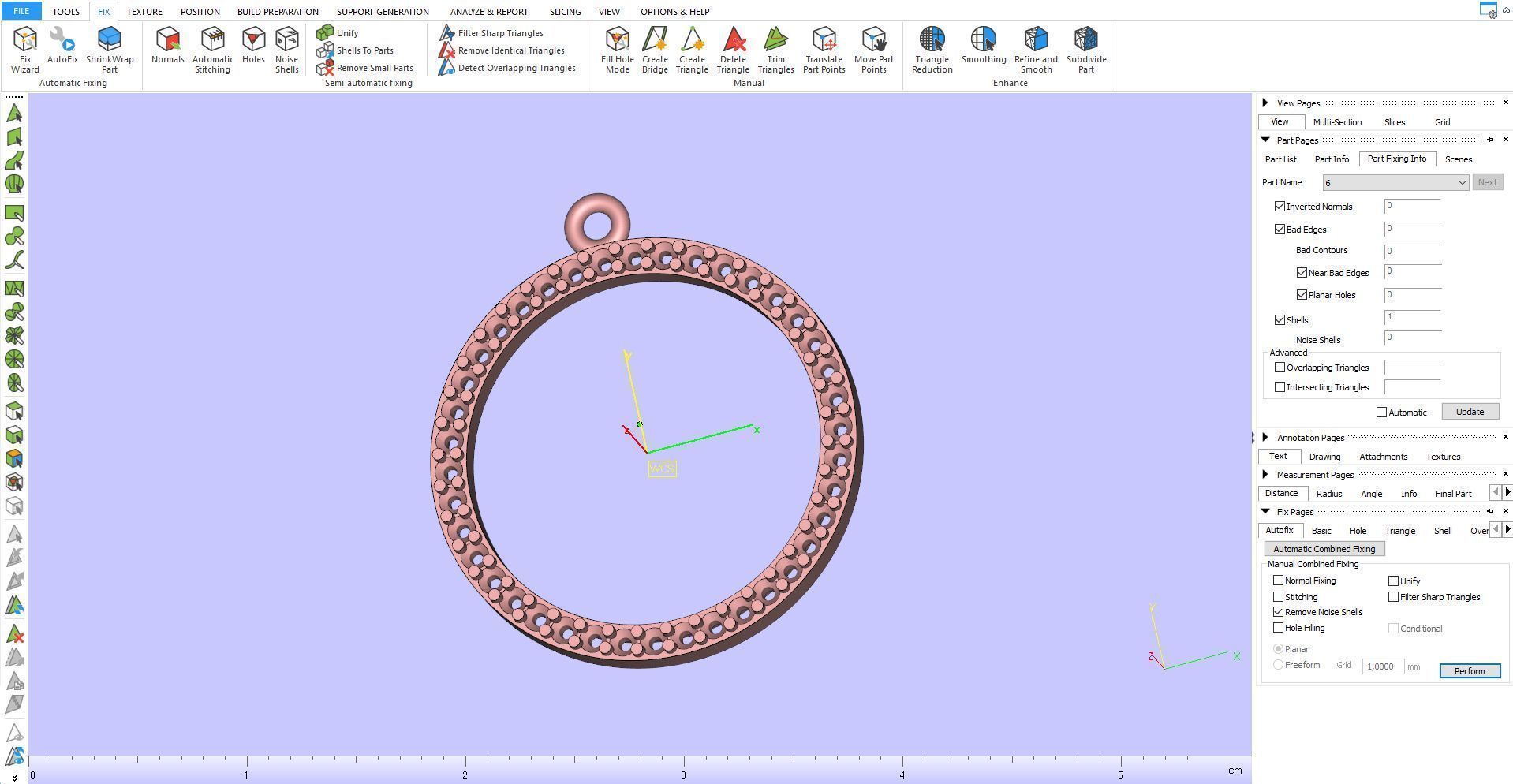Select the Automatic Stitching tool
1513x784 pixels.
[212, 49]
